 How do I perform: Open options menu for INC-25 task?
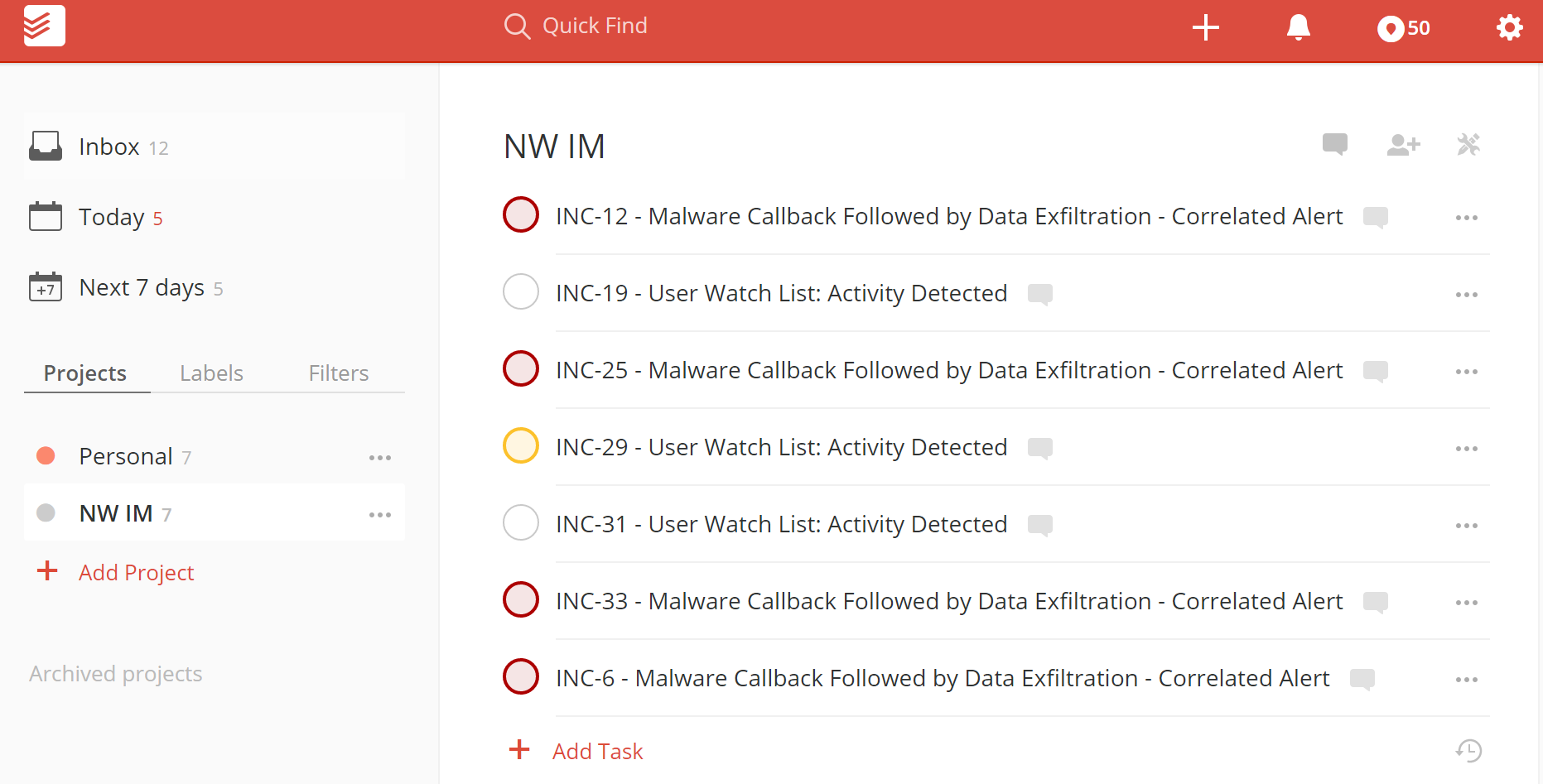point(1466,372)
